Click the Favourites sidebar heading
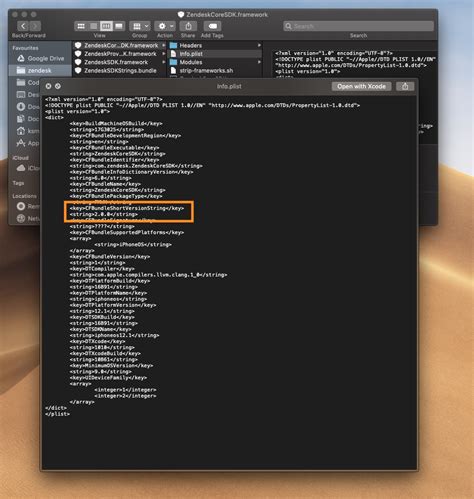The width and height of the screenshot is (474, 499). [x=25, y=48]
